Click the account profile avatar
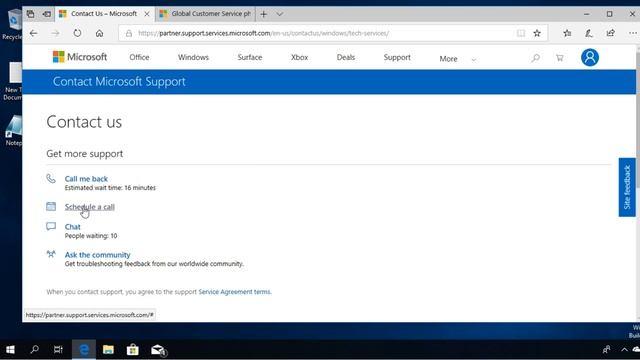Viewport: 640px width, 360px height. 590,58
